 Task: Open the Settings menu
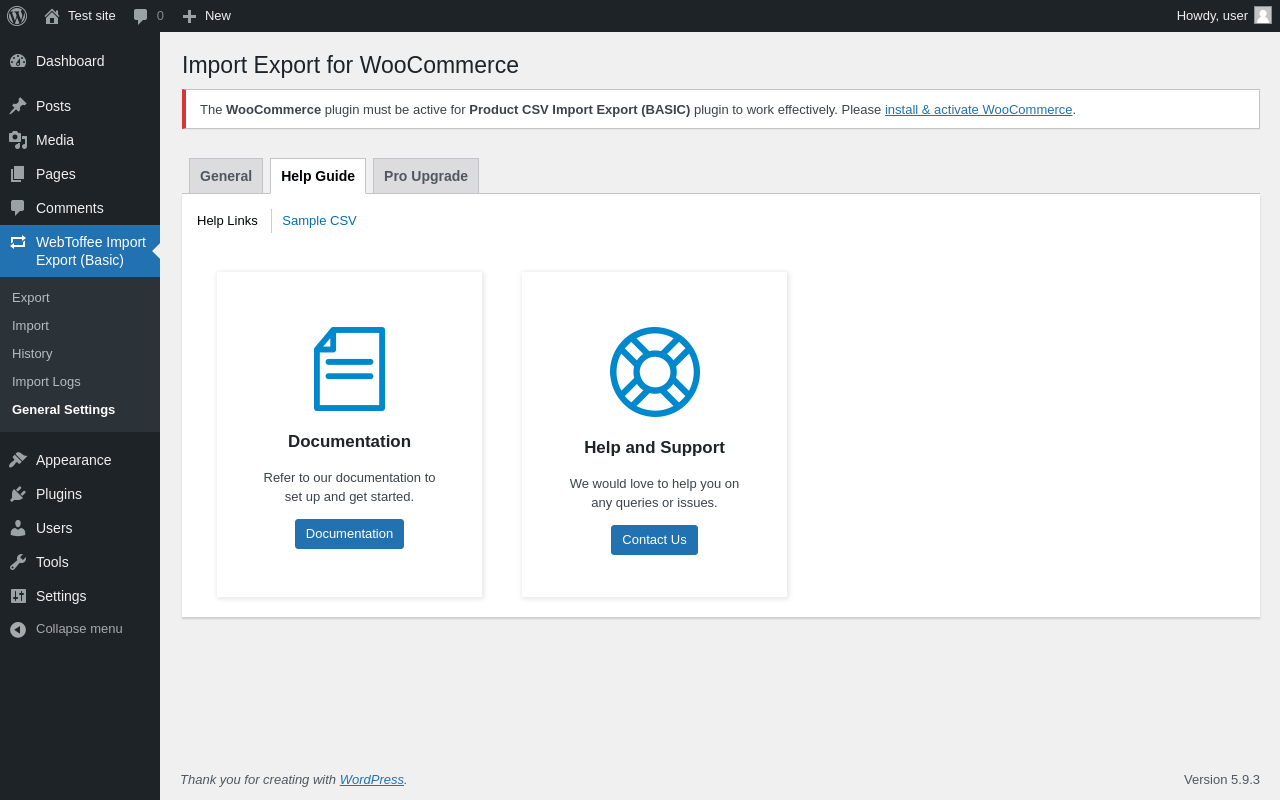(80, 596)
